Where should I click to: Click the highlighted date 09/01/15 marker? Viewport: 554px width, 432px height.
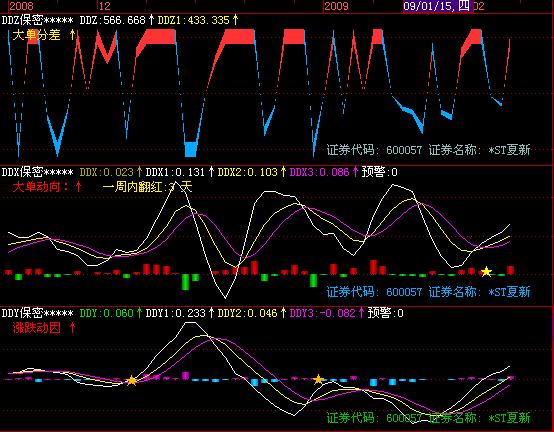tap(438, 6)
